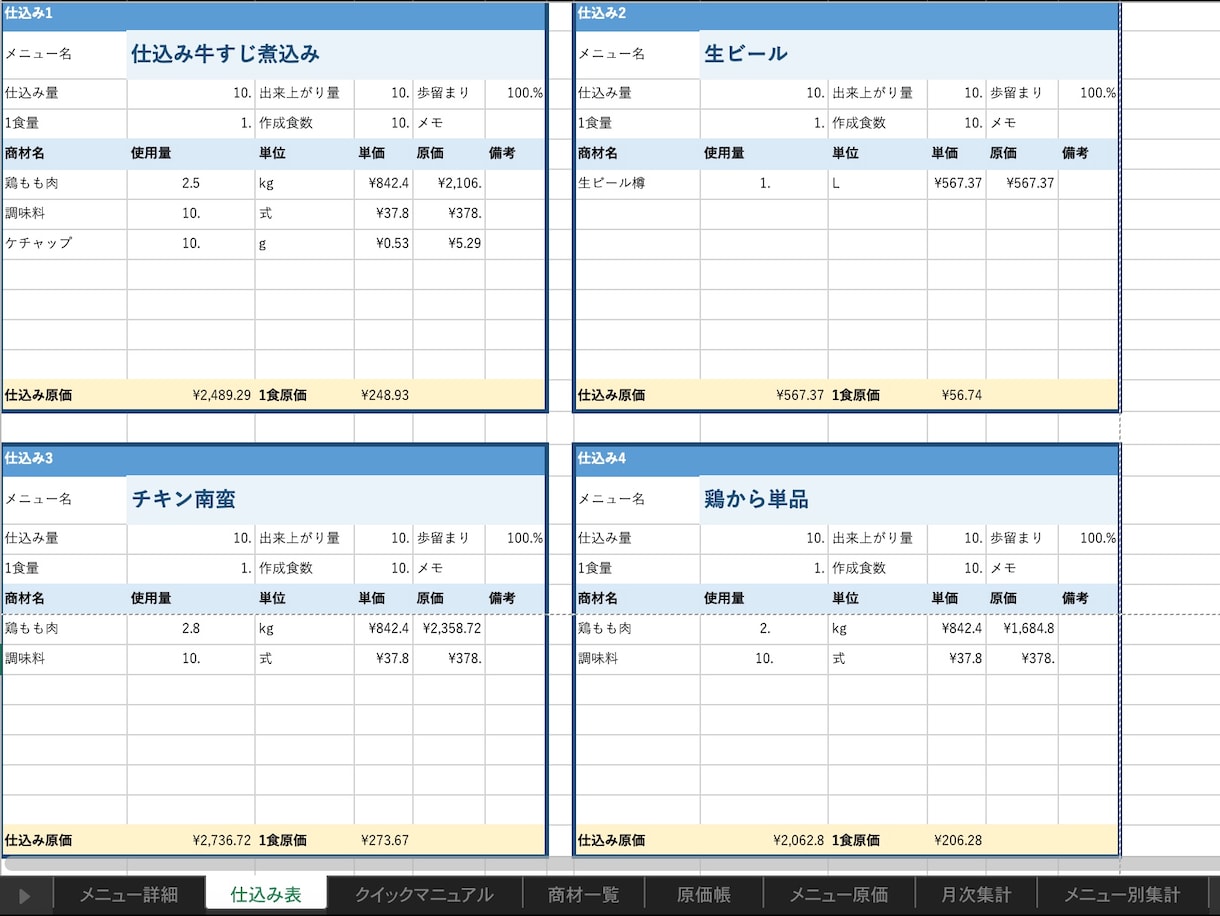Click the ¥0.53 unit price cell
Image resolution: width=1220 pixels, height=916 pixels.
pyautogui.click(x=384, y=243)
